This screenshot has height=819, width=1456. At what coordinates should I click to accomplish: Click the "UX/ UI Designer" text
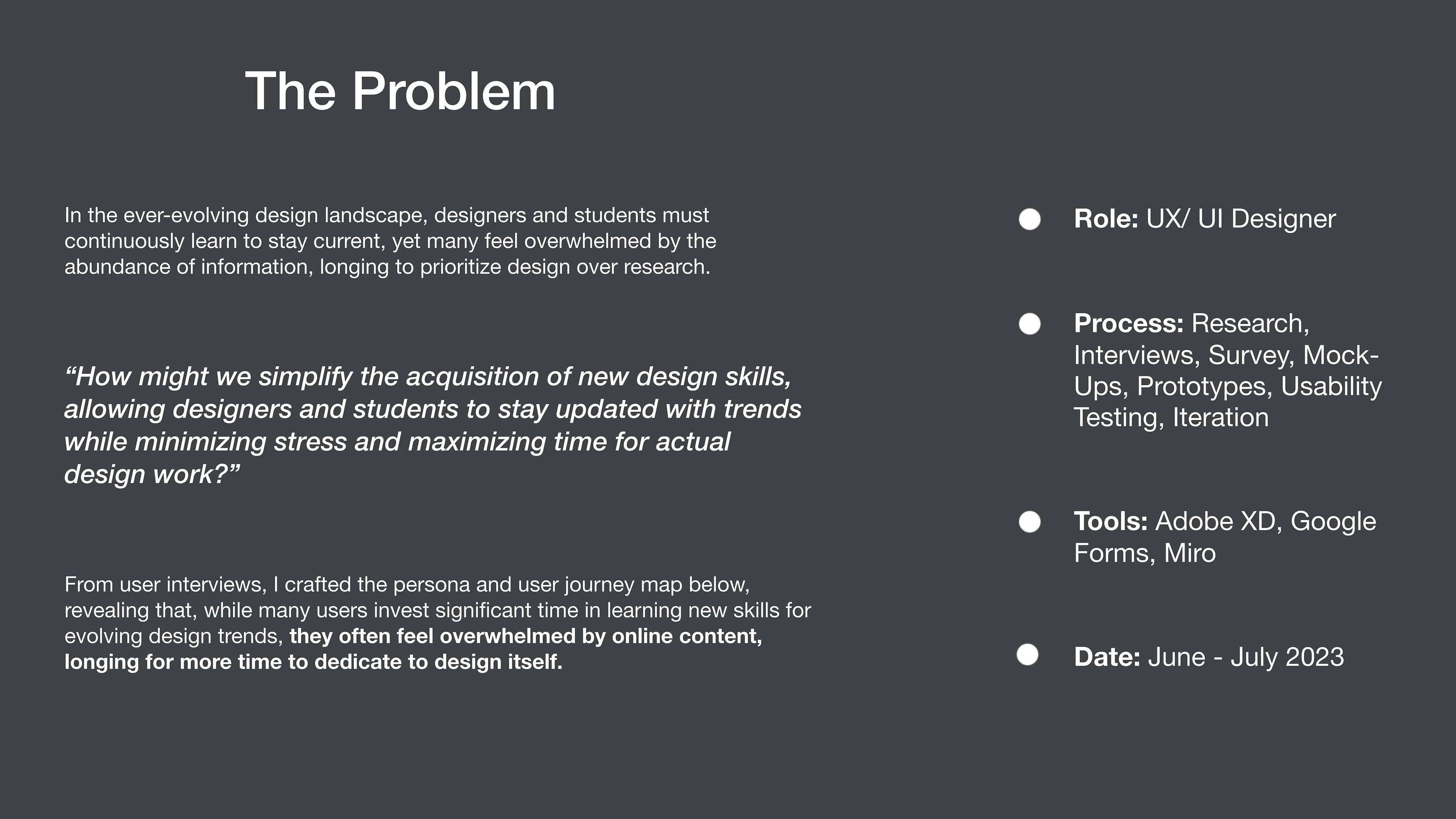1241,219
